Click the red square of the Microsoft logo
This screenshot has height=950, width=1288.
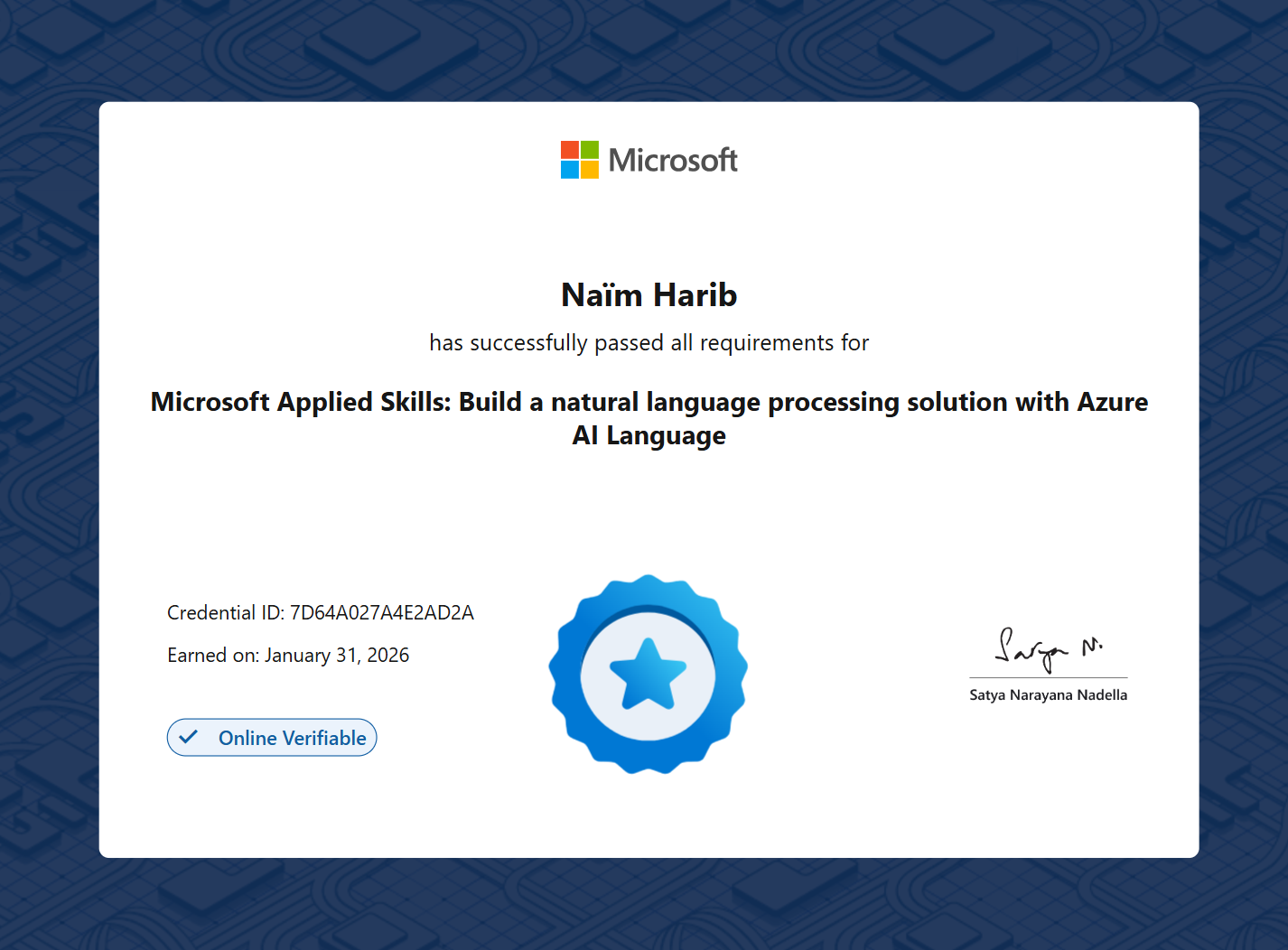click(x=570, y=149)
